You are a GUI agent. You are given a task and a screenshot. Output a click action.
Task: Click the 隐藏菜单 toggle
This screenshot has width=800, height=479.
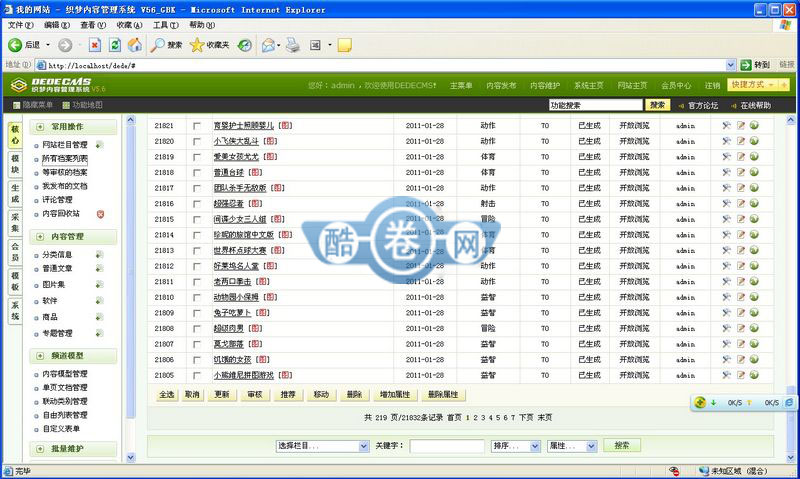pos(33,105)
